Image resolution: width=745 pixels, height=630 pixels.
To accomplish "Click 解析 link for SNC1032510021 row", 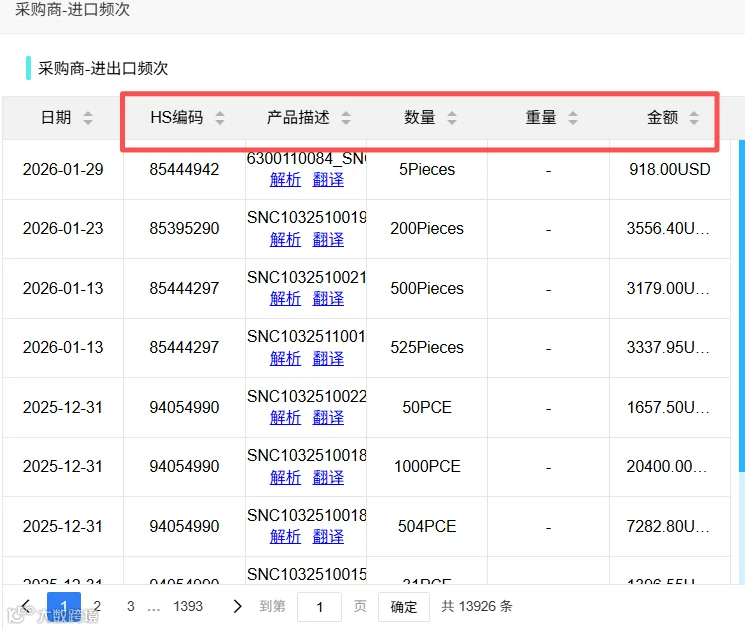I will pos(285,299).
